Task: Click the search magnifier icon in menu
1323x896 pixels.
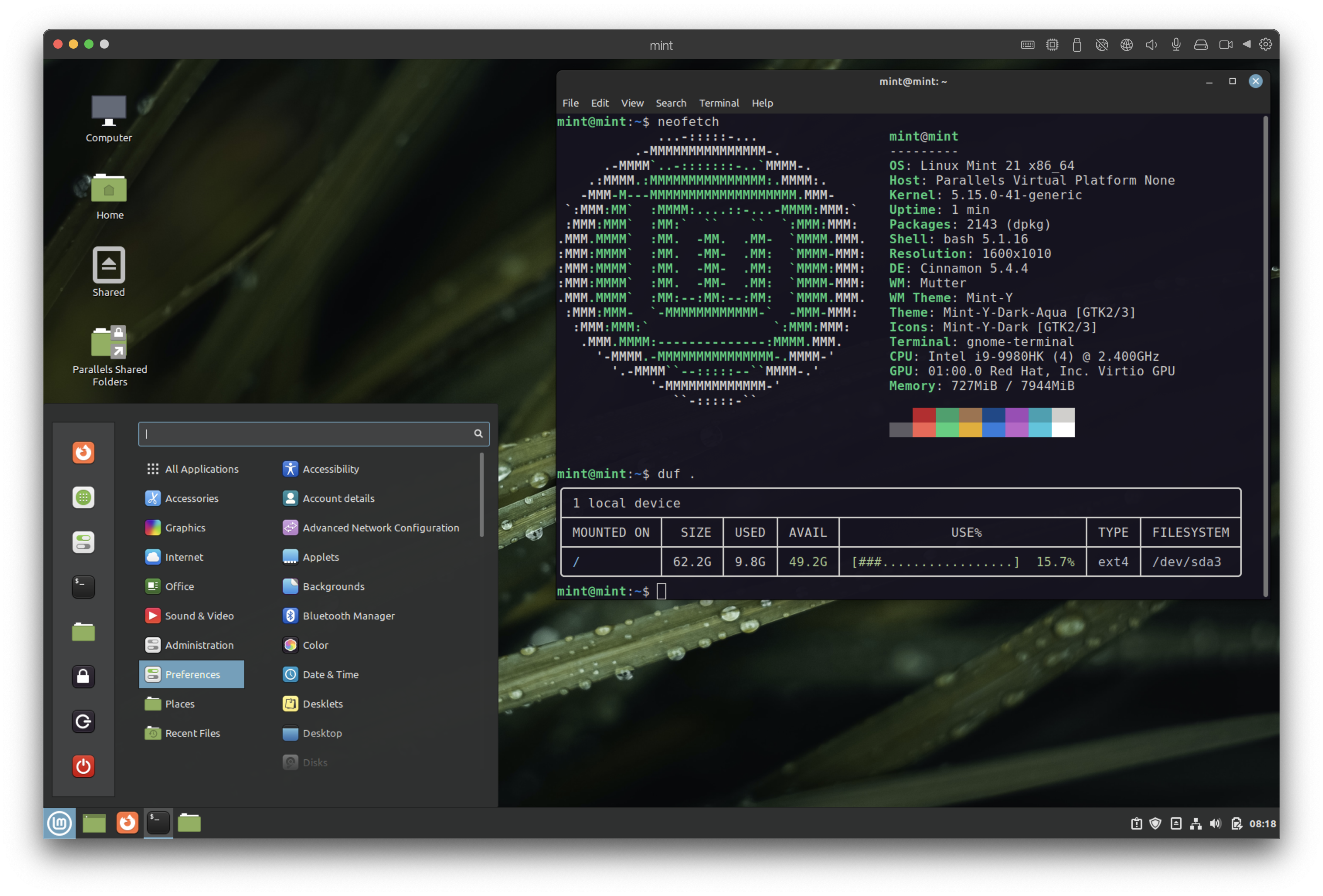Action: 478,434
